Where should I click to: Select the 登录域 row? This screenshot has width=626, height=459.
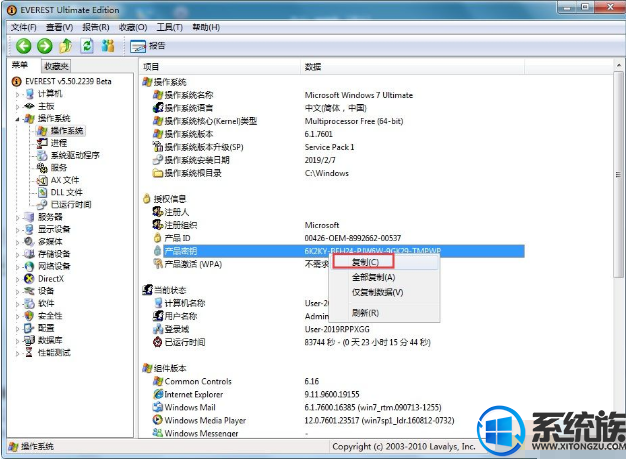tap(338, 329)
